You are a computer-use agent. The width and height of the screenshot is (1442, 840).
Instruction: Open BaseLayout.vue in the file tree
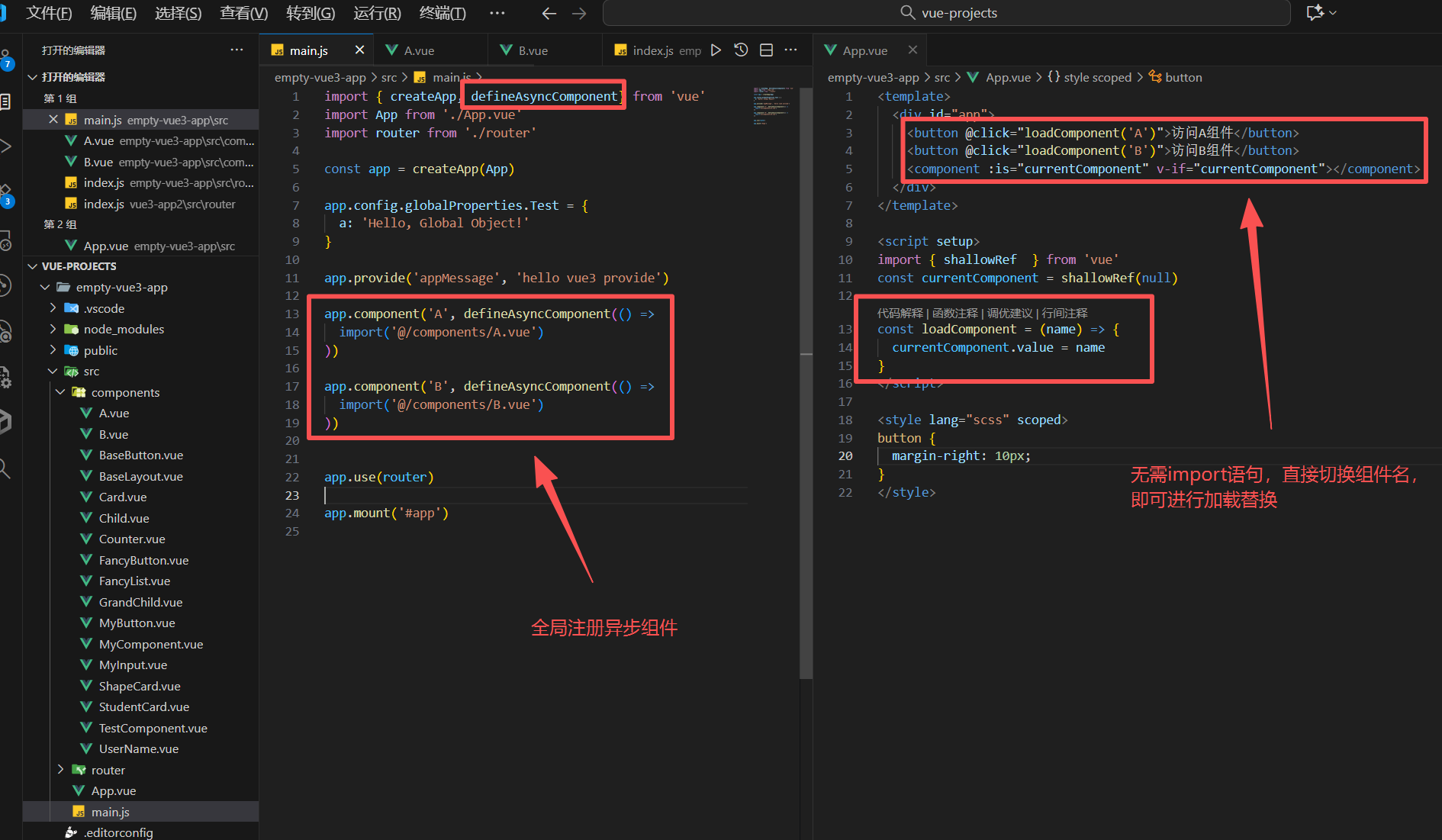click(141, 476)
